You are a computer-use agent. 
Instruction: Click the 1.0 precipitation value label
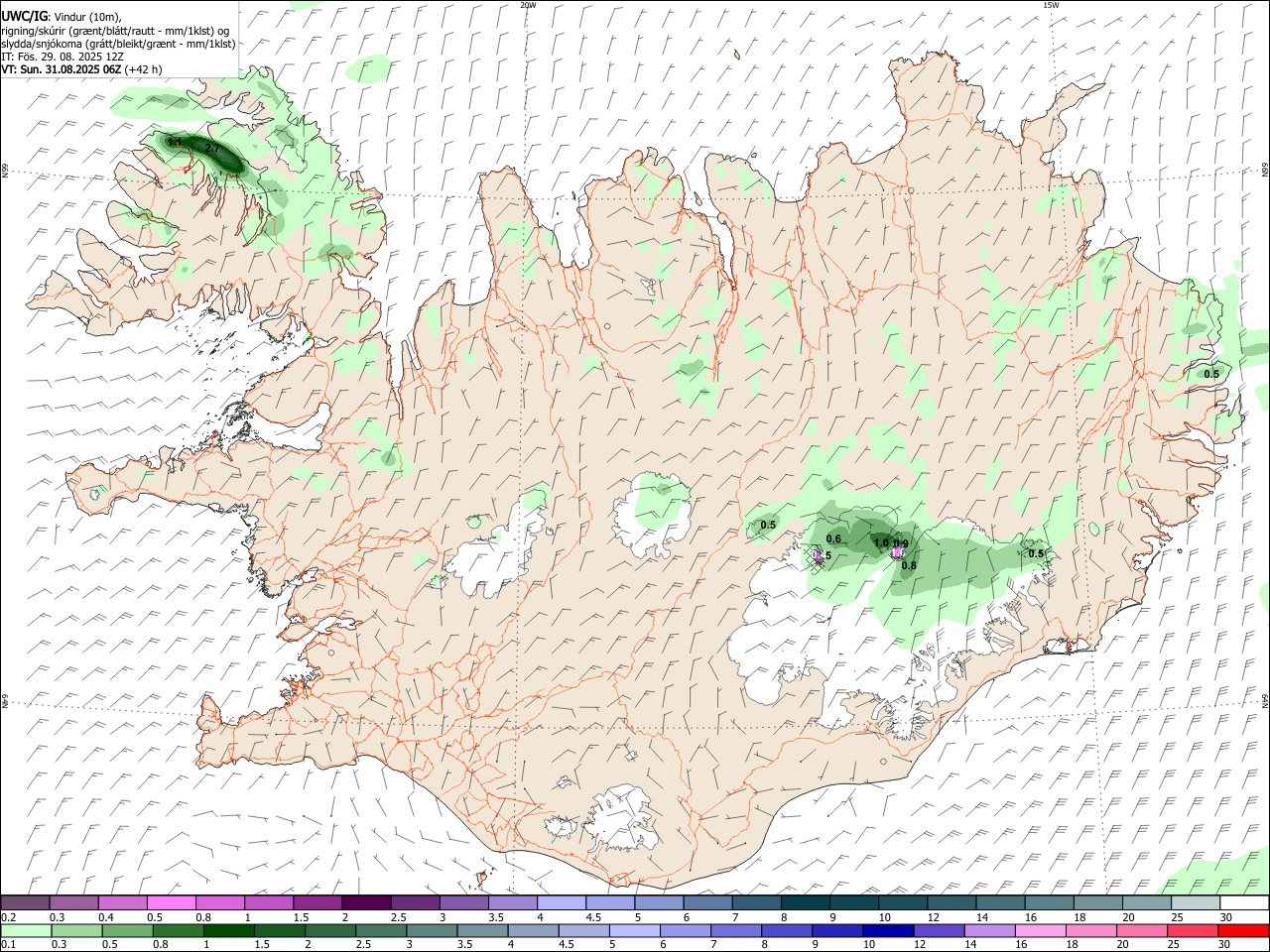(x=881, y=542)
